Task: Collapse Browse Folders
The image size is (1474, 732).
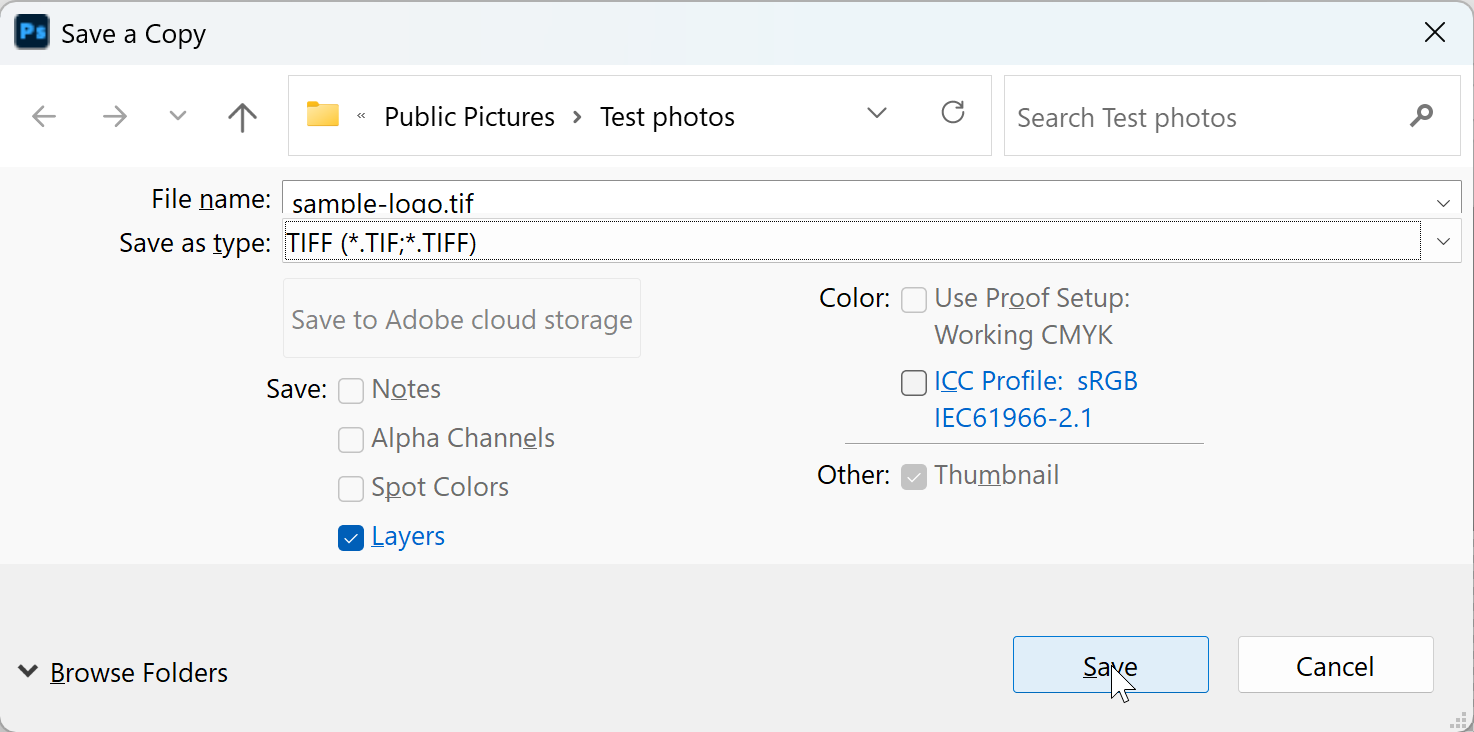Action: [x=123, y=672]
